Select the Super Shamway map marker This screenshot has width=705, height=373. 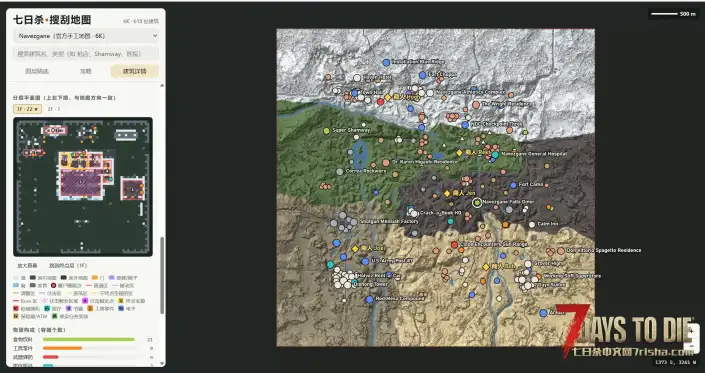[326, 131]
